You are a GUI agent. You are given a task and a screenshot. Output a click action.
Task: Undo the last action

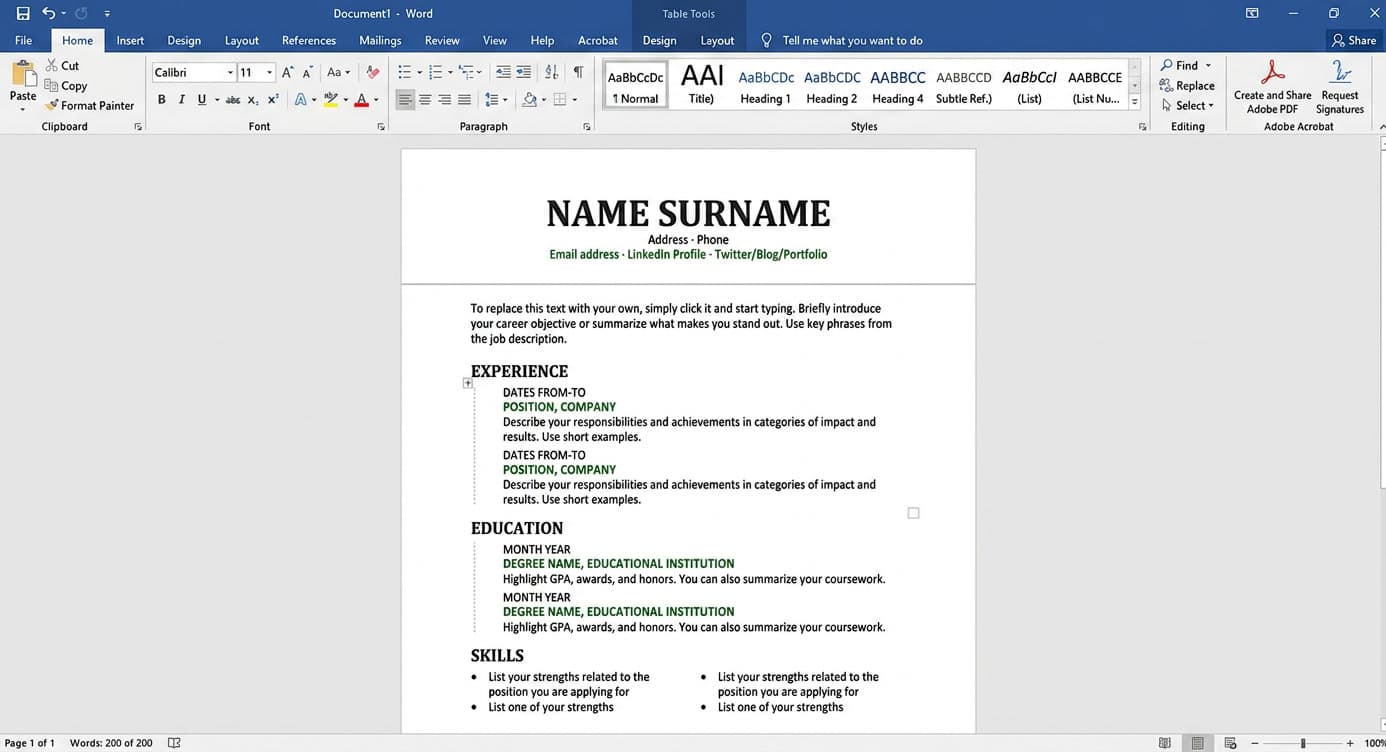click(48, 14)
